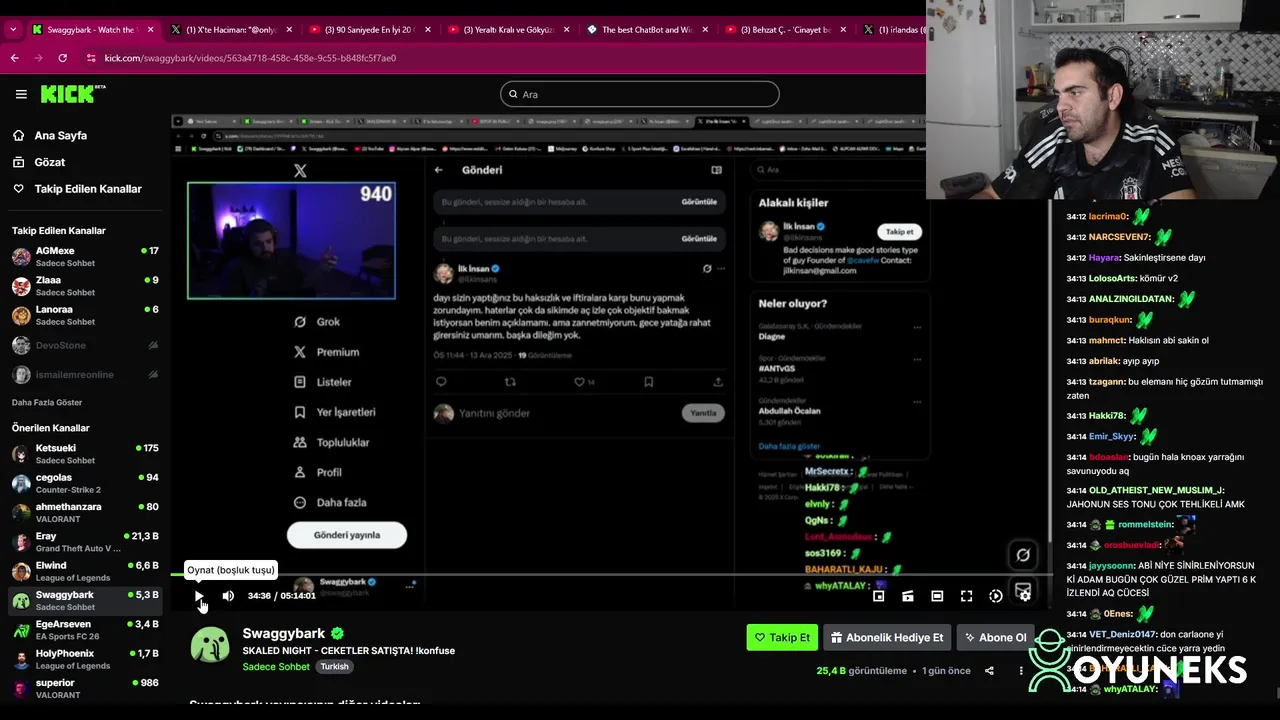Open Elwind League of Legends channel
This screenshot has width=1280, height=720.
(x=85, y=571)
